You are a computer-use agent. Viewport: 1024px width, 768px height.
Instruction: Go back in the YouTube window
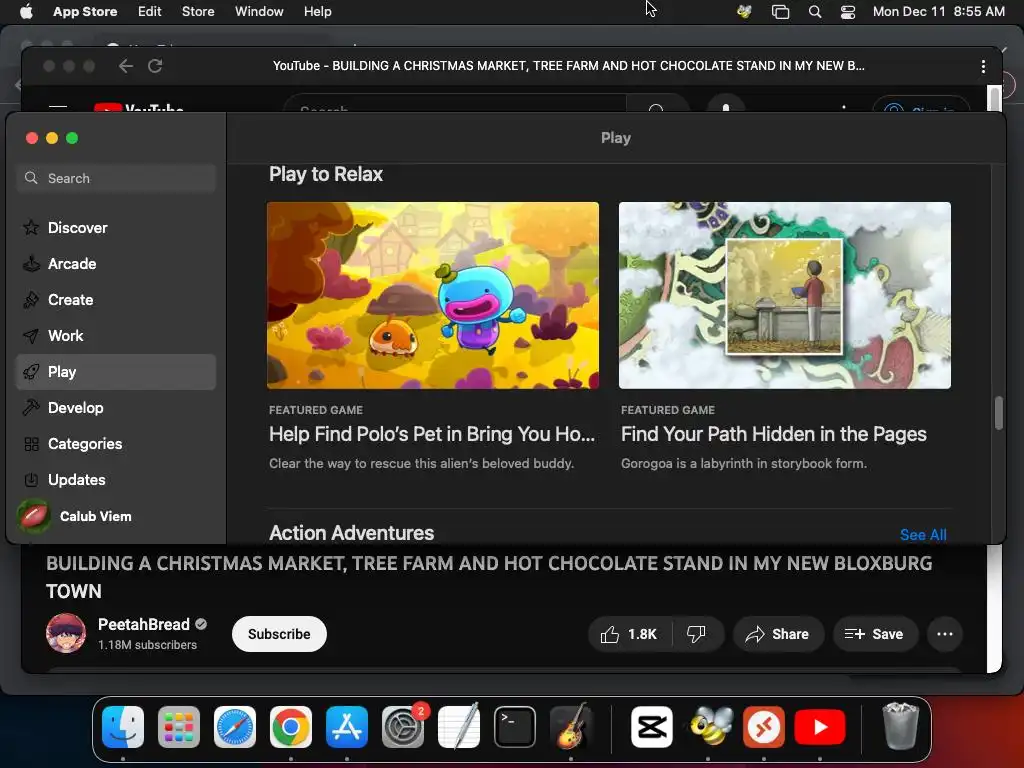click(x=126, y=66)
